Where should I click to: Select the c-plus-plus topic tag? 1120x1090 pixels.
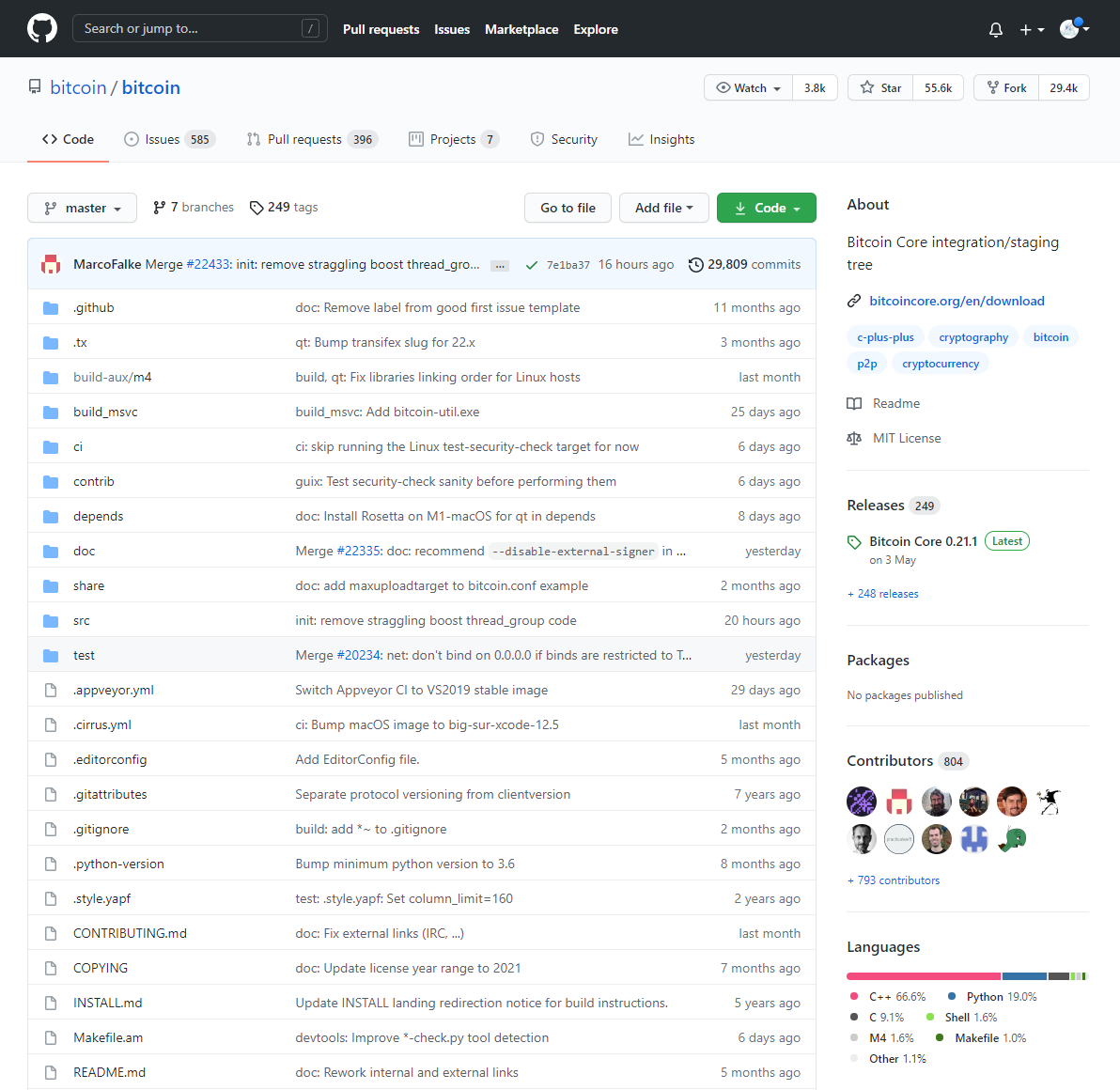885,337
